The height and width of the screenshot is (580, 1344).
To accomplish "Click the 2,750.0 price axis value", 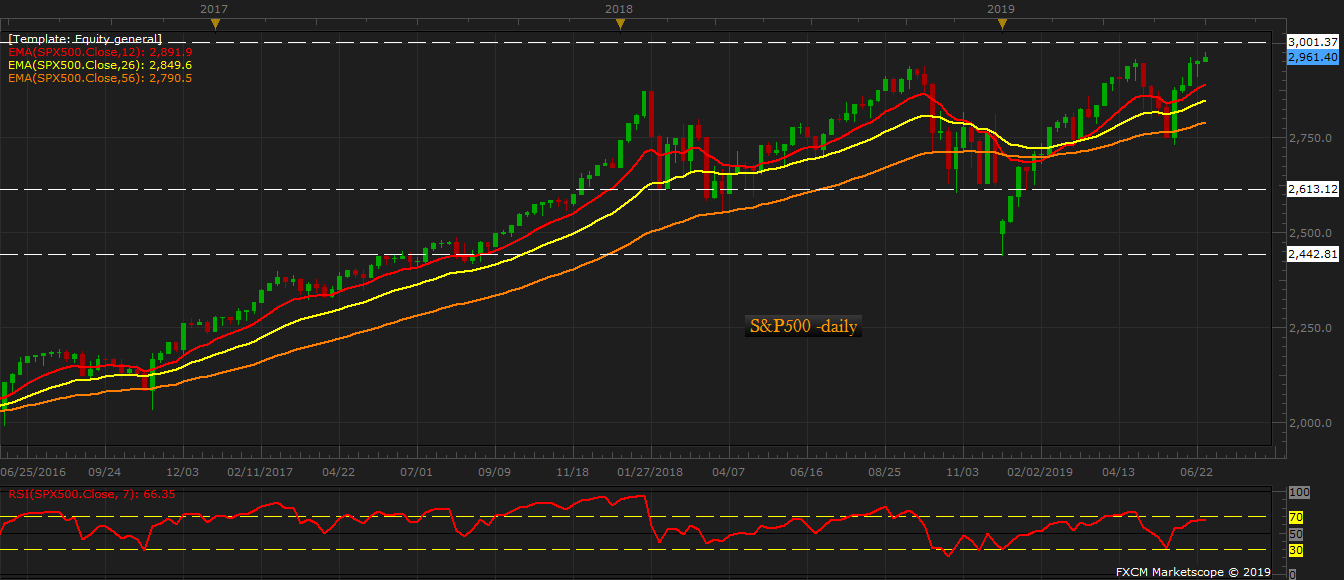I will point(1312,138).
